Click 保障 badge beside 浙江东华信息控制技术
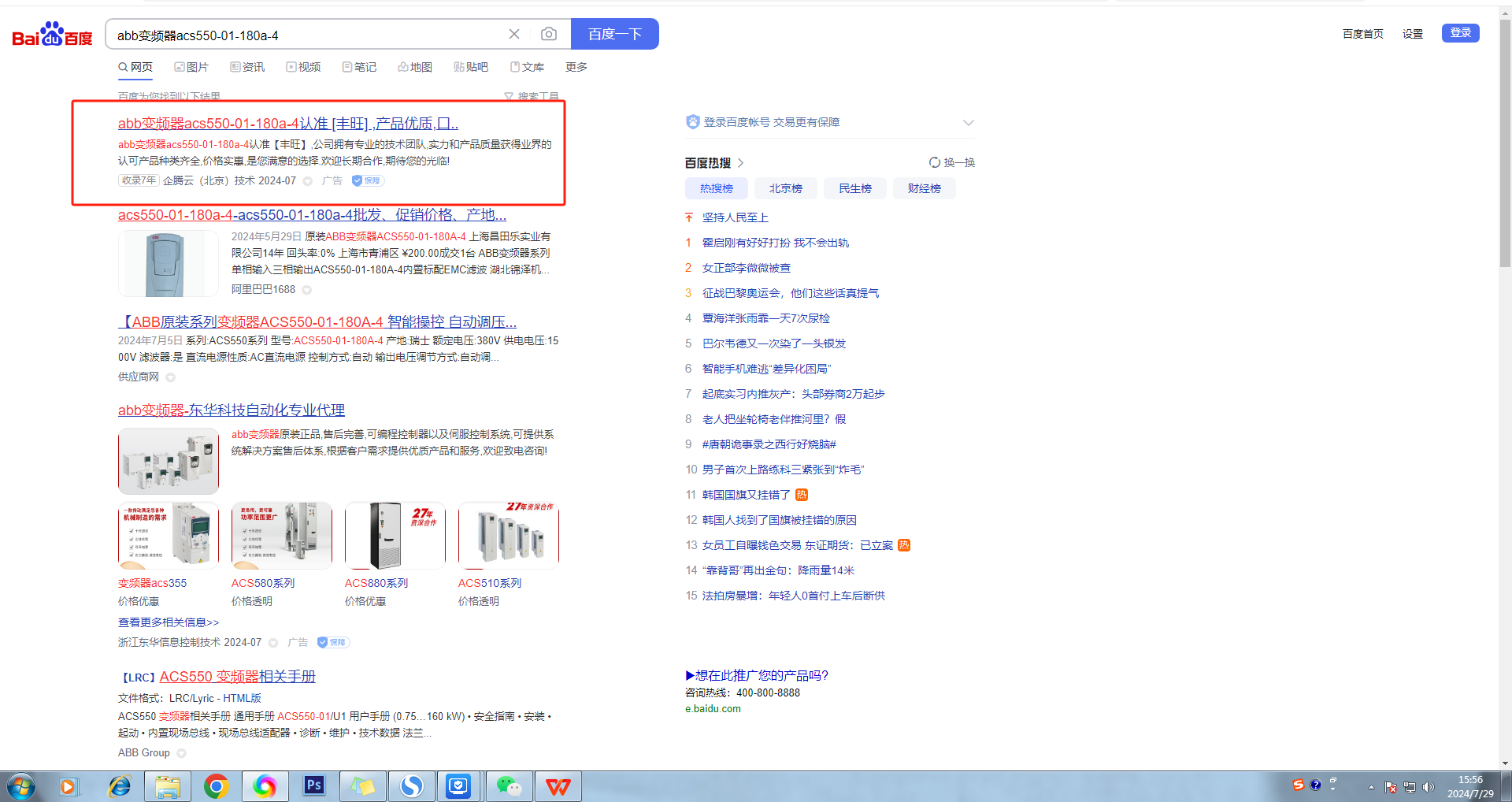This screenshot has height=802, width=1512. pyautogui.click(x=333, y=642)
